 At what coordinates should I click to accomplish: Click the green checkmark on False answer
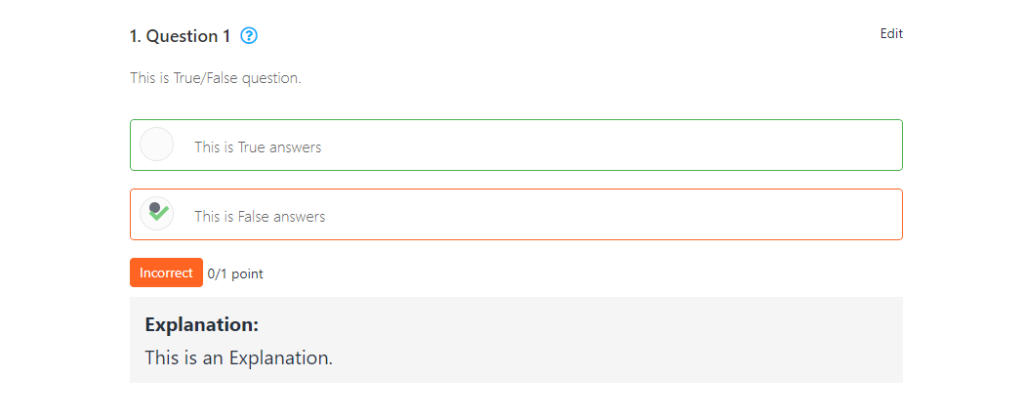pyautogui.click(x=158, y=213)
